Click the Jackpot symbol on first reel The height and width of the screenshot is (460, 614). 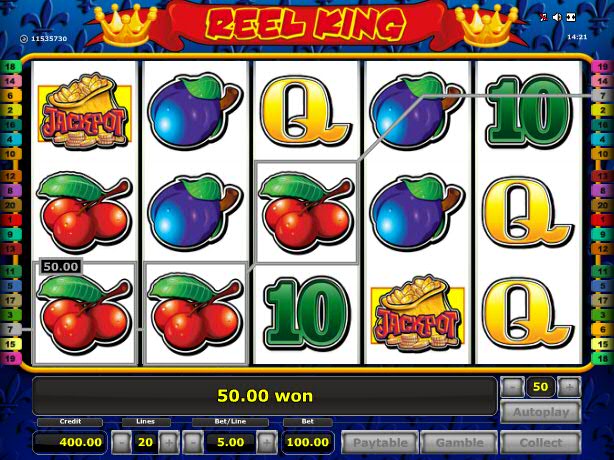click(85, 112)
